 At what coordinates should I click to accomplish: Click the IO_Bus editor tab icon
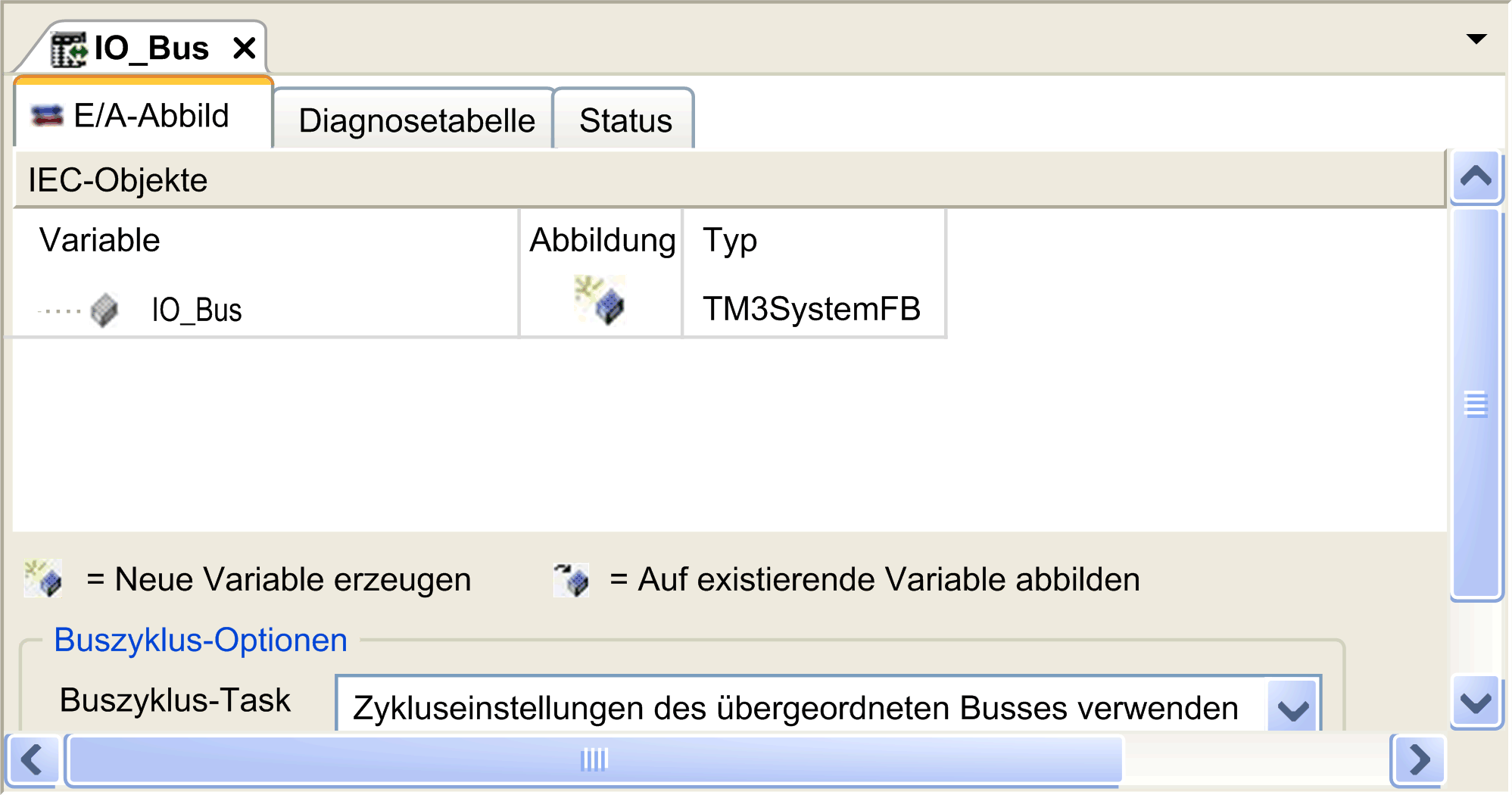click(x=69, y=49)
